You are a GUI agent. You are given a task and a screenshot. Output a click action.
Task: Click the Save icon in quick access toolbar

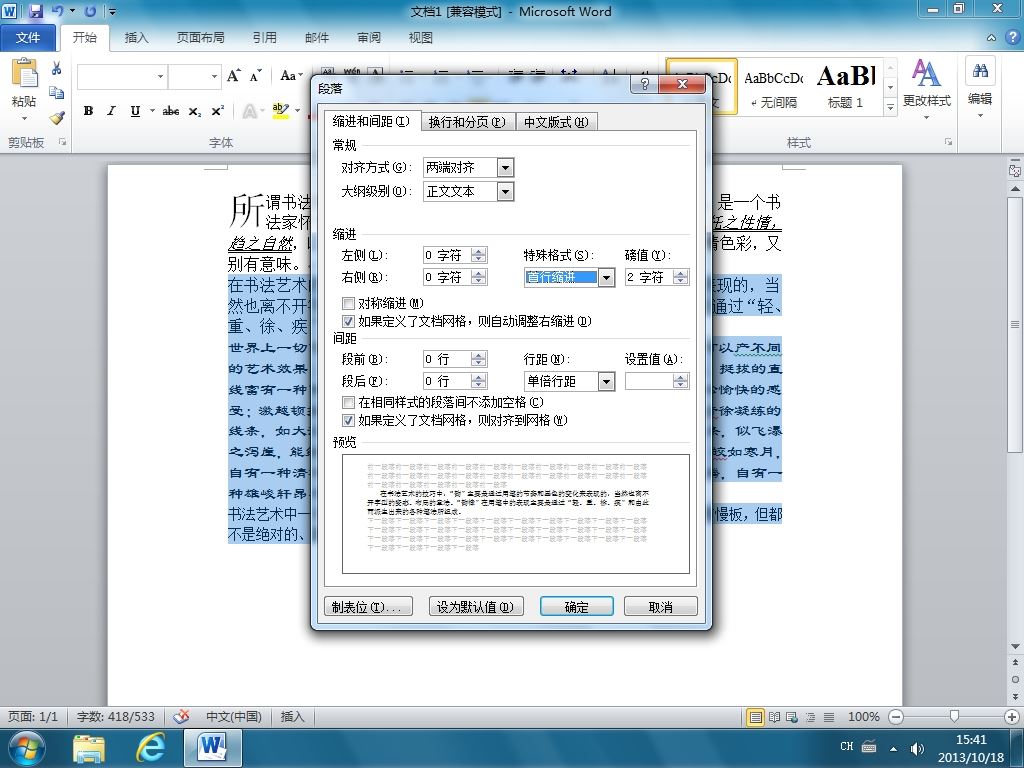pyautogui.click(x=36, y=11)
